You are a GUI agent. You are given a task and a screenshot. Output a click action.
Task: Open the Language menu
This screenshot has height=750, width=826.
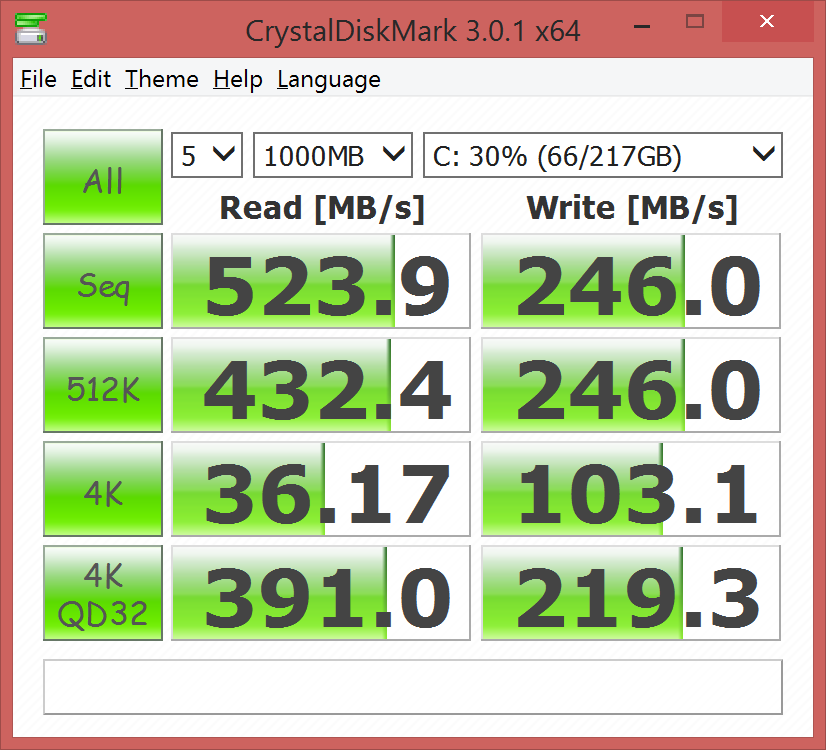coord(329,80)
